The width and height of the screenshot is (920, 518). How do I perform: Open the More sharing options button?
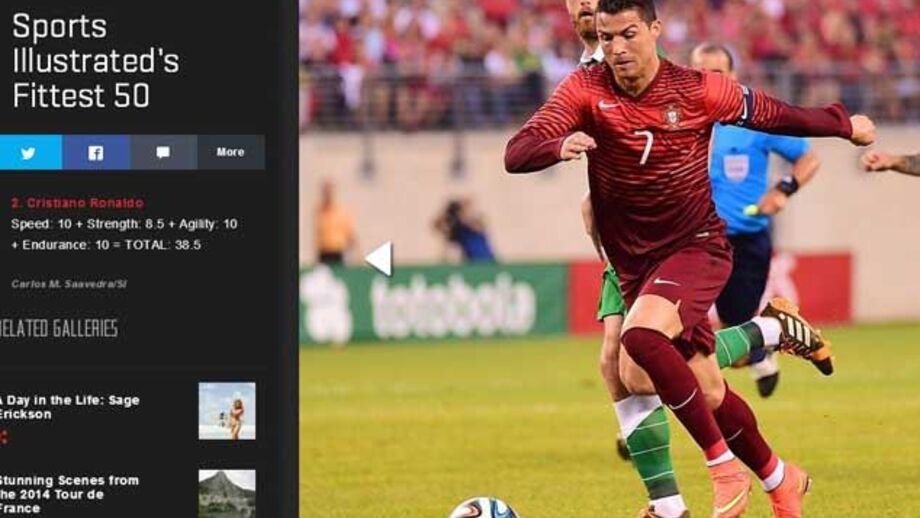(231, 153)
